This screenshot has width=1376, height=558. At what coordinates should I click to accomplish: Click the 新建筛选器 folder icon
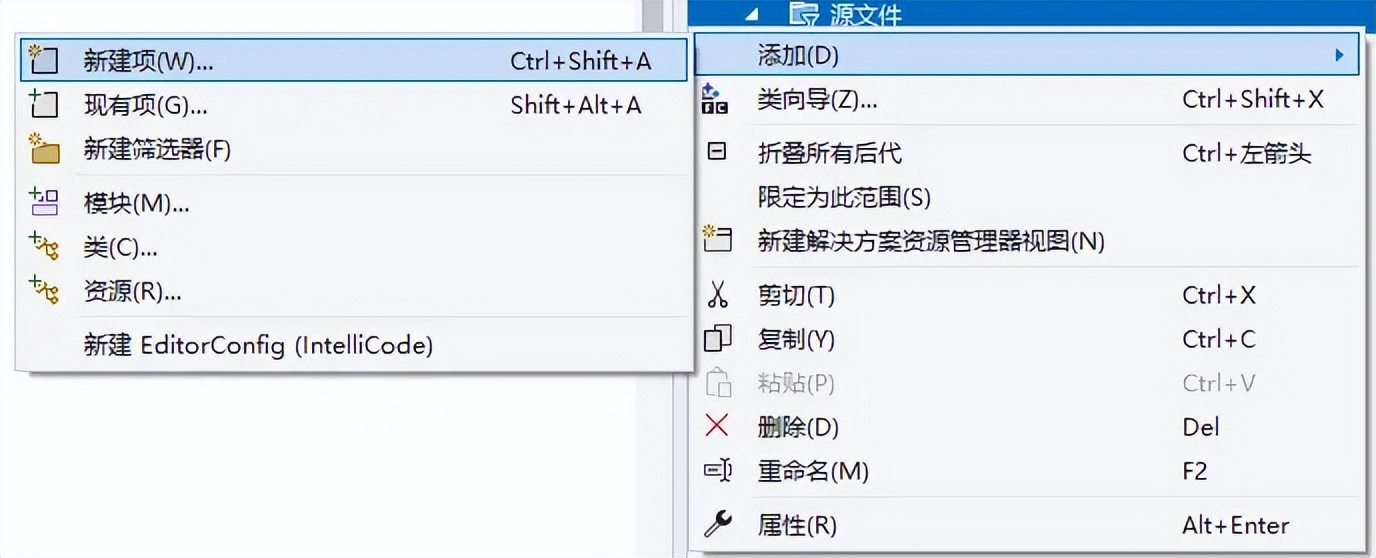(43, 149)
